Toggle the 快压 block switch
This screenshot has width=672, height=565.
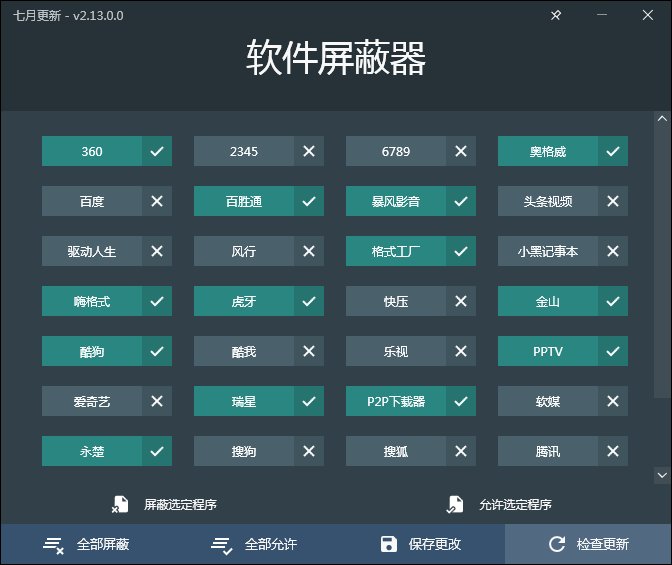click(411, 301)
